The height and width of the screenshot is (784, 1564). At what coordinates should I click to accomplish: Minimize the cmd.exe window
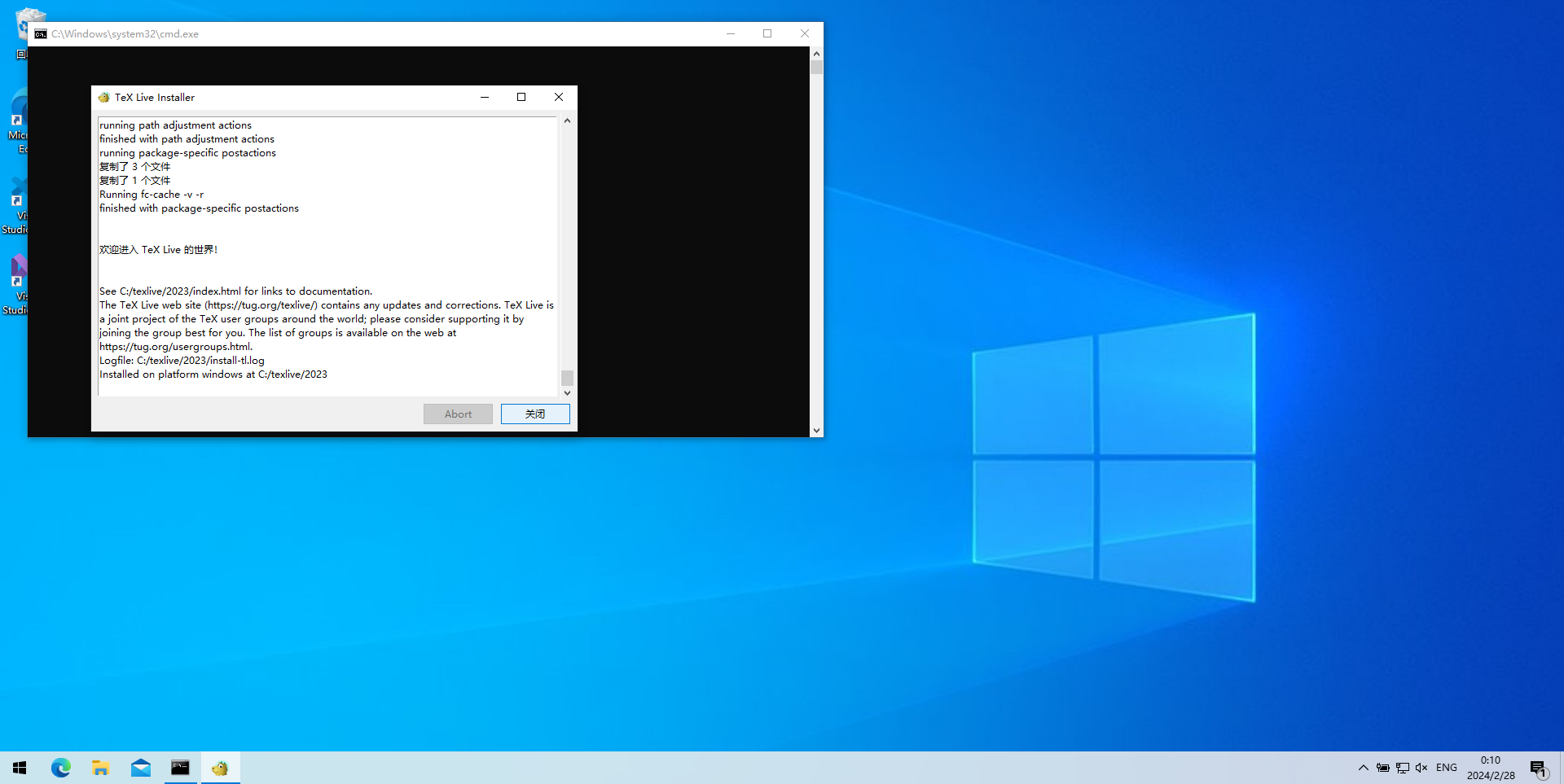coord(731,33)
